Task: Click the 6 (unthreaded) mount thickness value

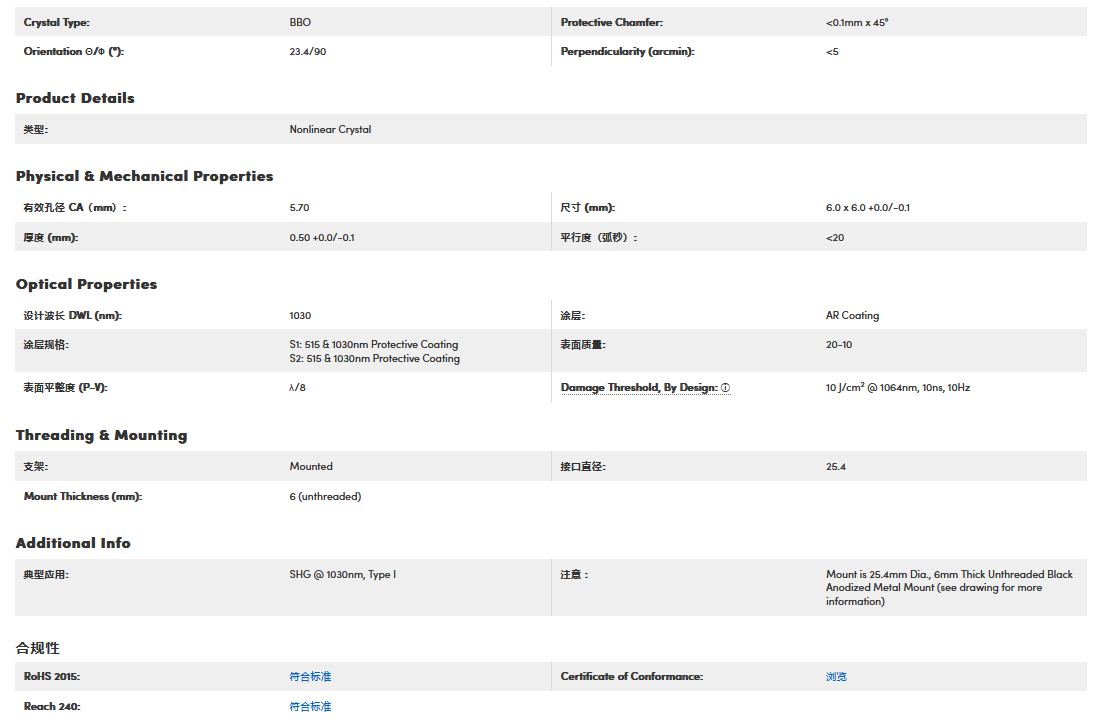Action: (x=325, y=497)
